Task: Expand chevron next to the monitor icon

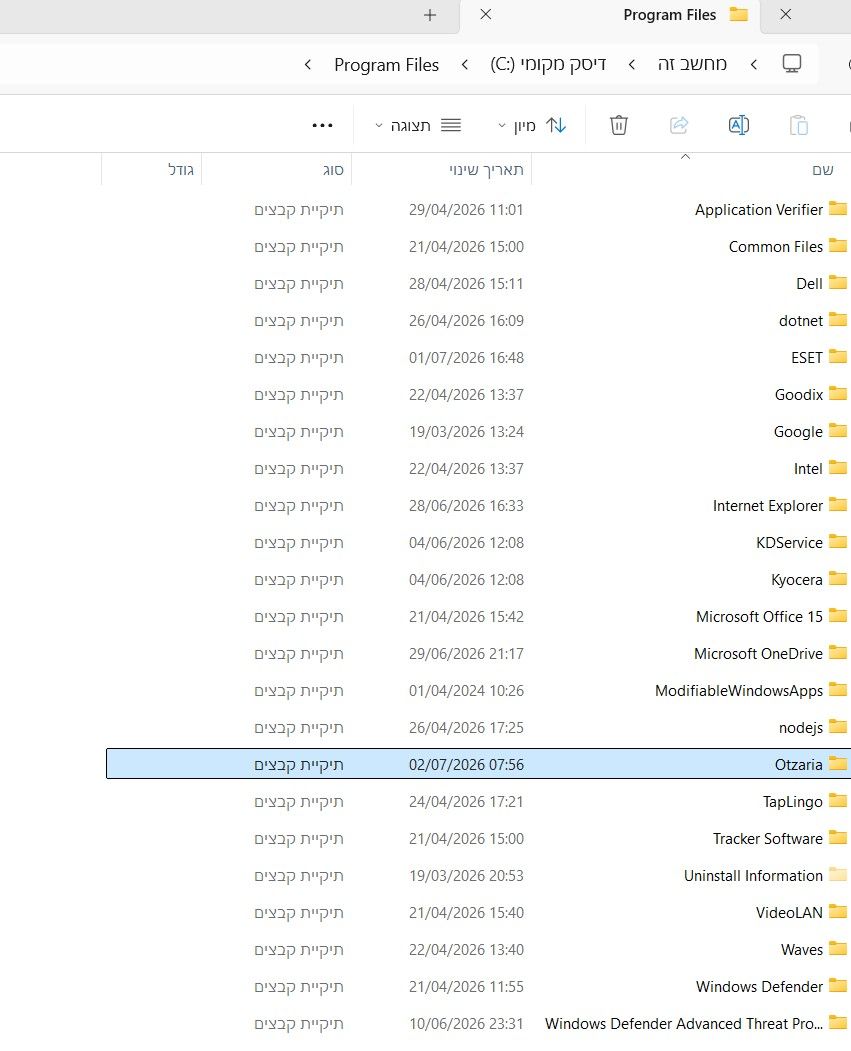Action: click(x=754, y=64)
